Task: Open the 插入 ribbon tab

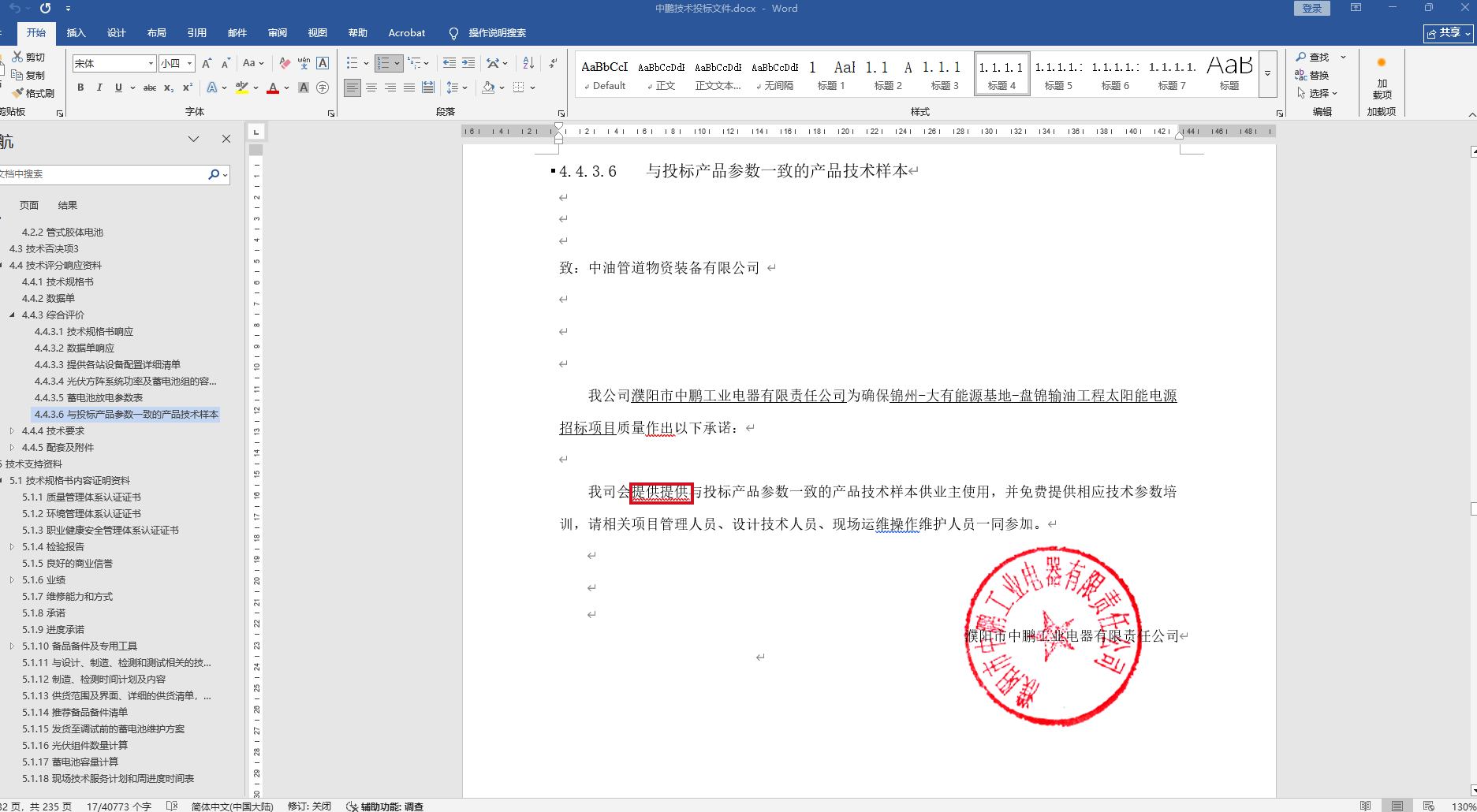Action: click(76, 33)
